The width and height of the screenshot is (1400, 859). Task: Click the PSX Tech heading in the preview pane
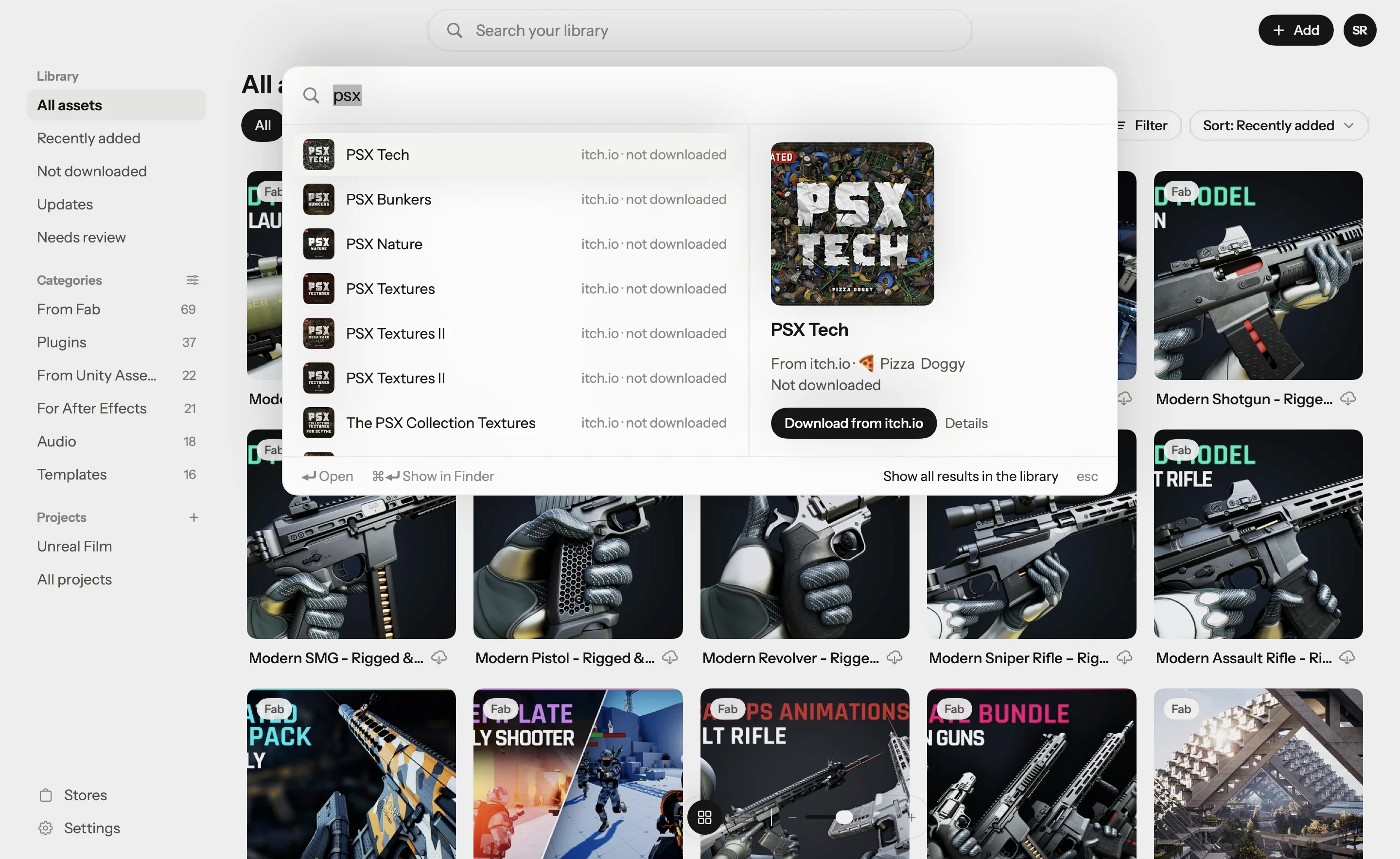click(x=809, y=329)
